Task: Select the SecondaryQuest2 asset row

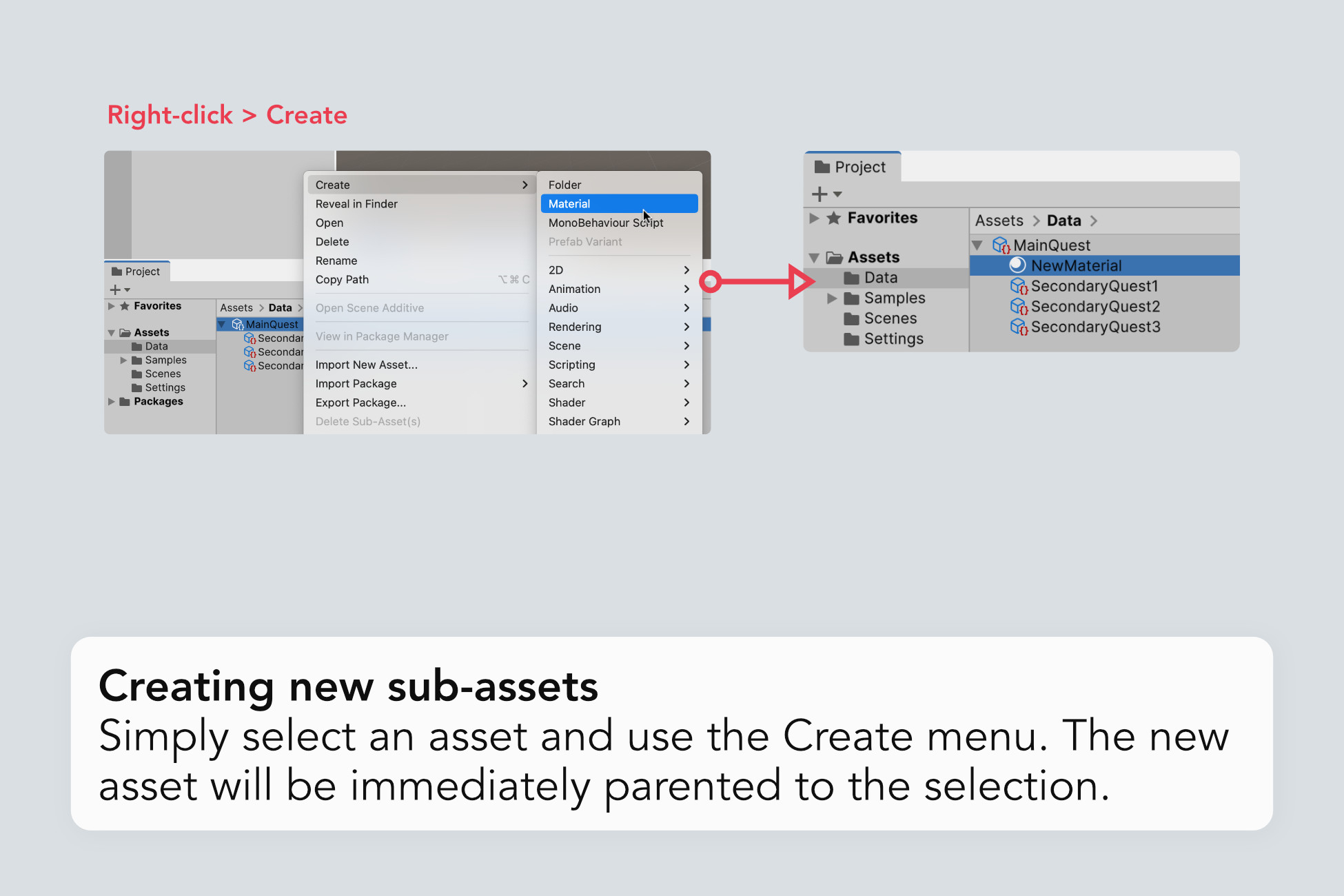Action: [x=1095, y=307]
